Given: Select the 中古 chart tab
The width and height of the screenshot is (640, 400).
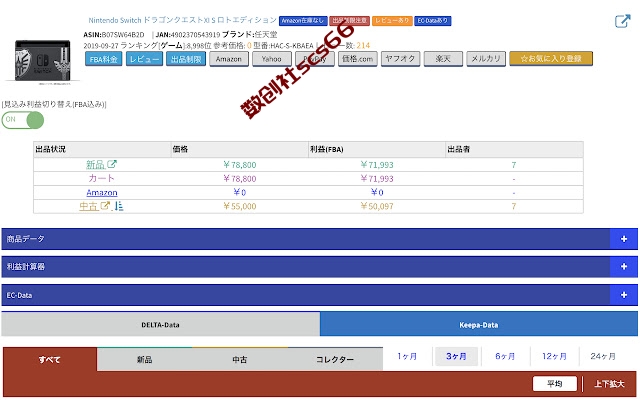Looking at the screenshot, I should point(240,360).
